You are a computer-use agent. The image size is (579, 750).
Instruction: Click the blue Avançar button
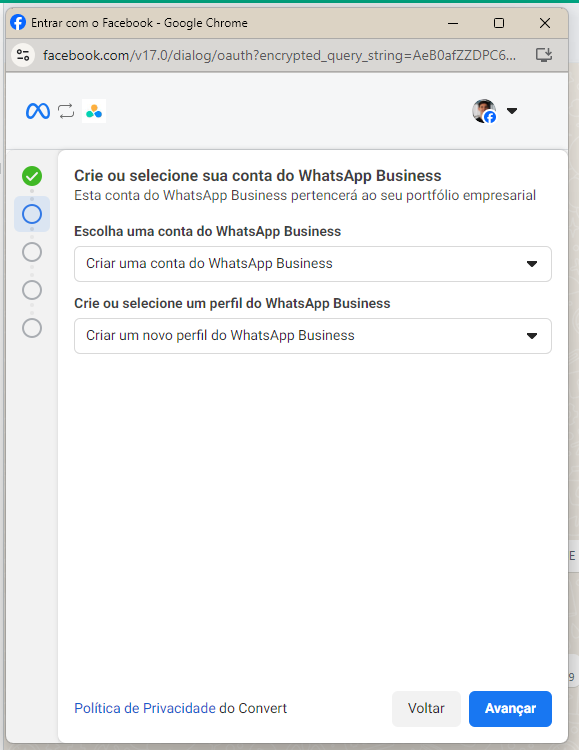coord(510,708)
